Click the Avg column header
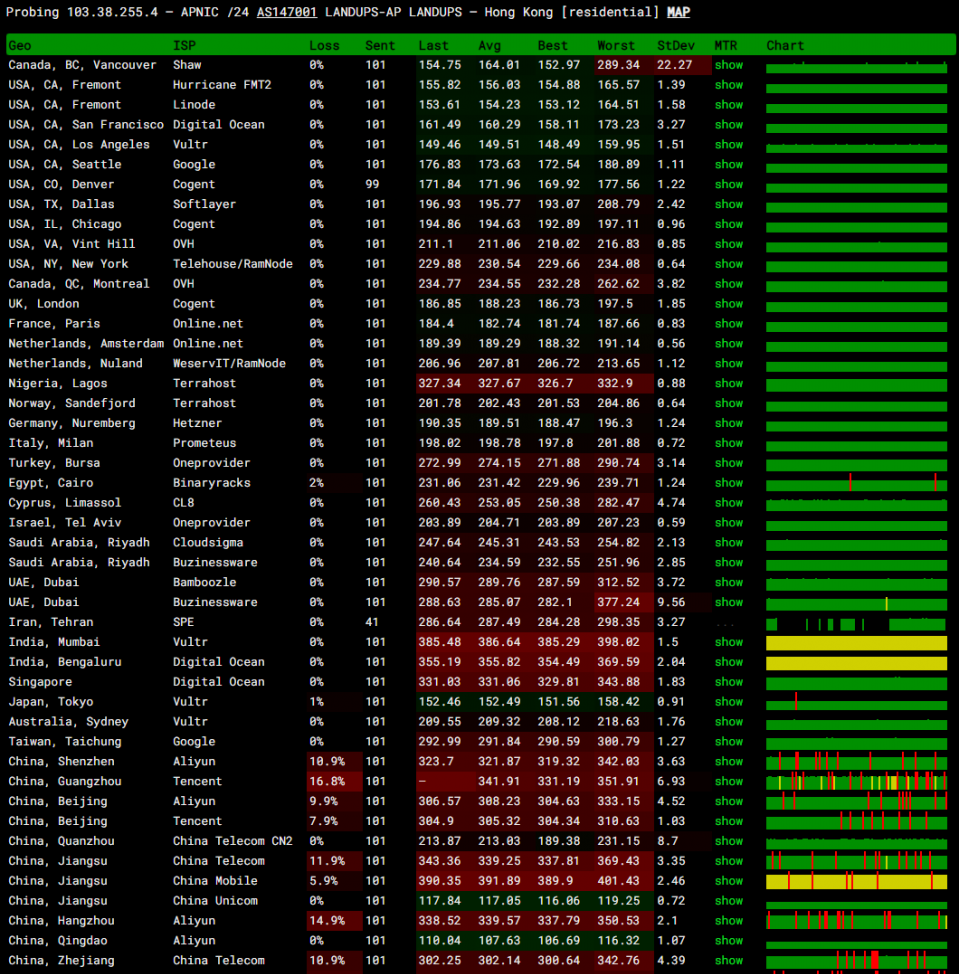This screenshot has width=959, height=974. [489, 46]
